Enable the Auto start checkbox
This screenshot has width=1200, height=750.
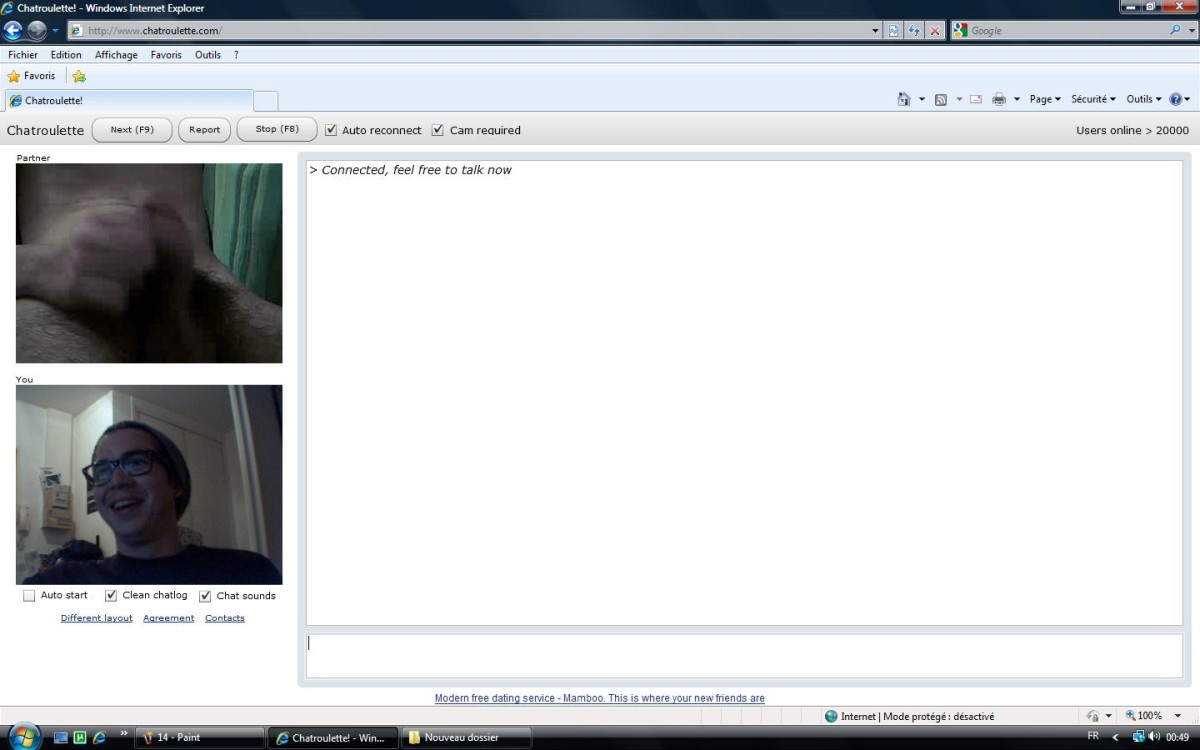tap(29, 595)
